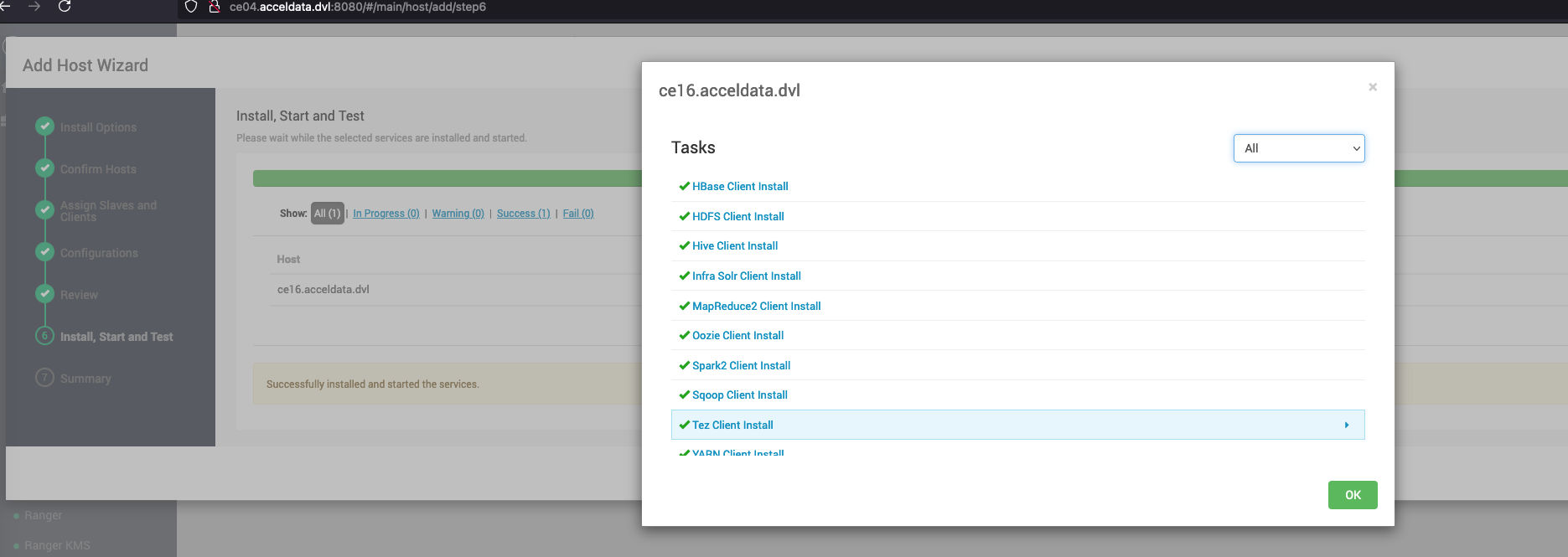Click the shield icon in address bar
The width and height of the screenshot is (1568, 557).
(x=191, y=7)
